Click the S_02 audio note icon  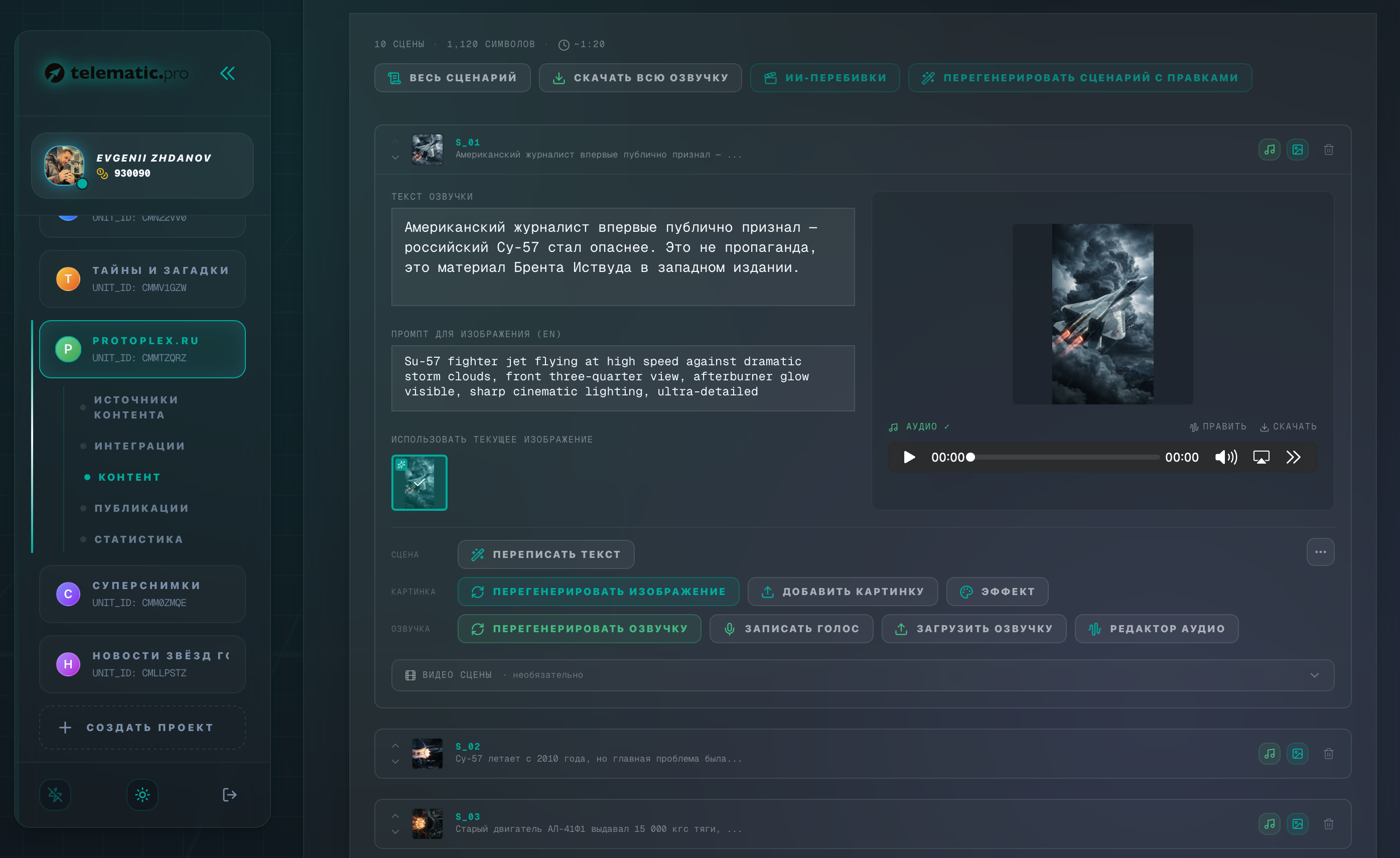click(1269, 754)
